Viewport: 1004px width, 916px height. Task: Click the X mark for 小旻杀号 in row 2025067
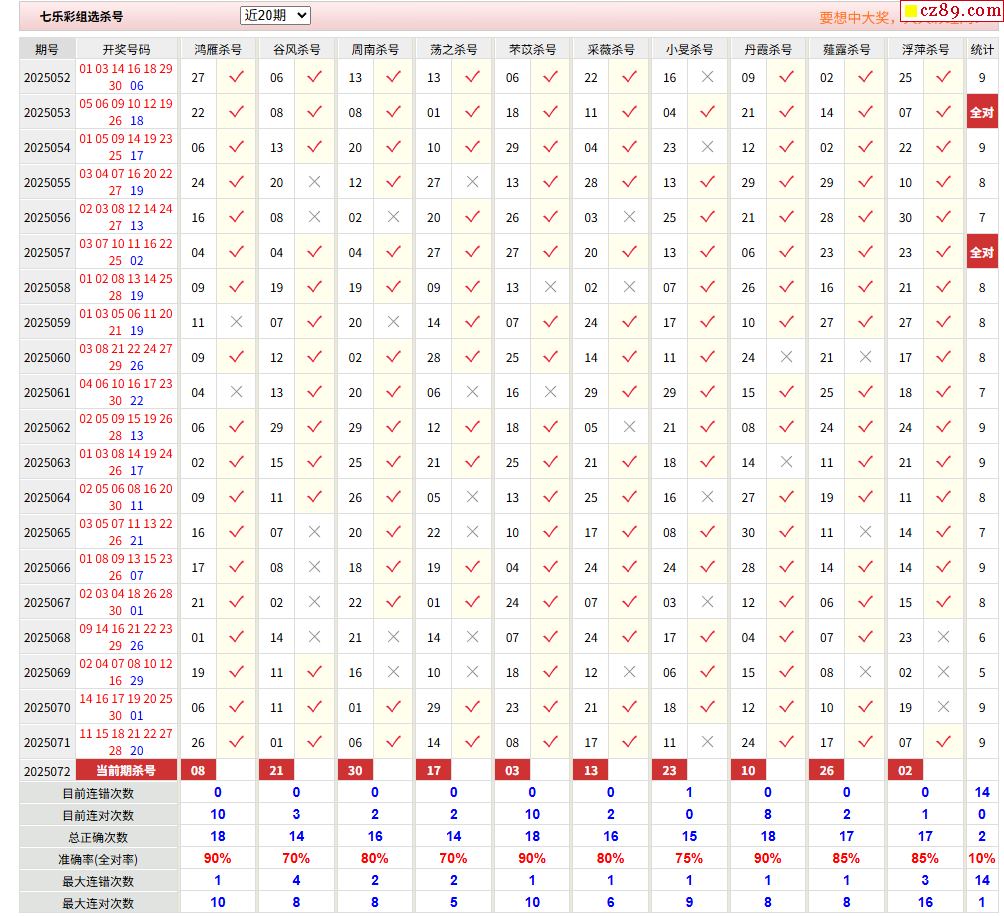coord(708,602)
